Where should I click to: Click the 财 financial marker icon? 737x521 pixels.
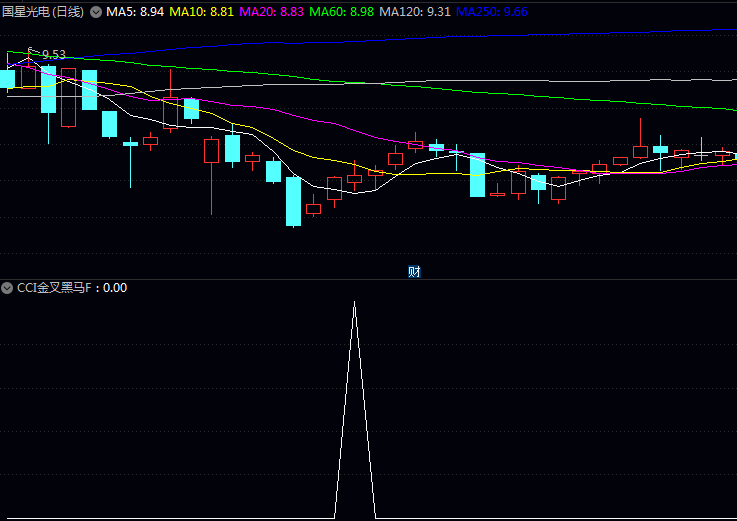pyautogui.click(x=414, y=271)
